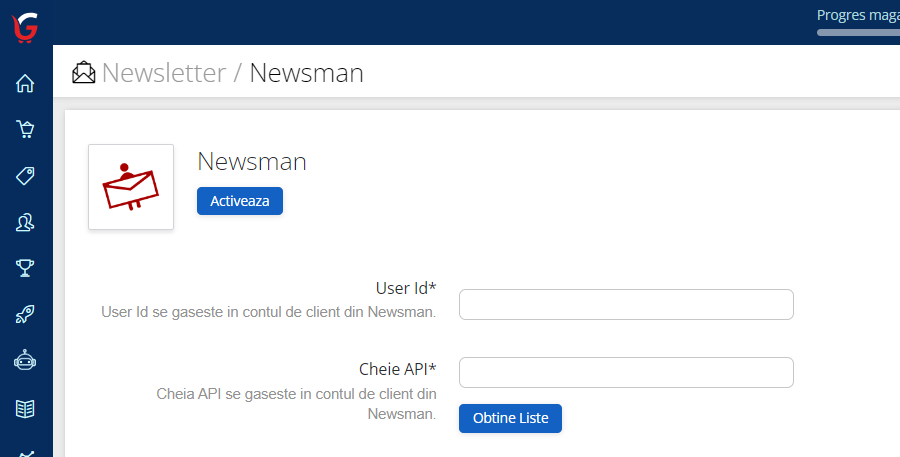Open the Gomag logo in the top corner
Image resolution: width=900 pixels, height=457 pixels.
(x=25, y=26)
